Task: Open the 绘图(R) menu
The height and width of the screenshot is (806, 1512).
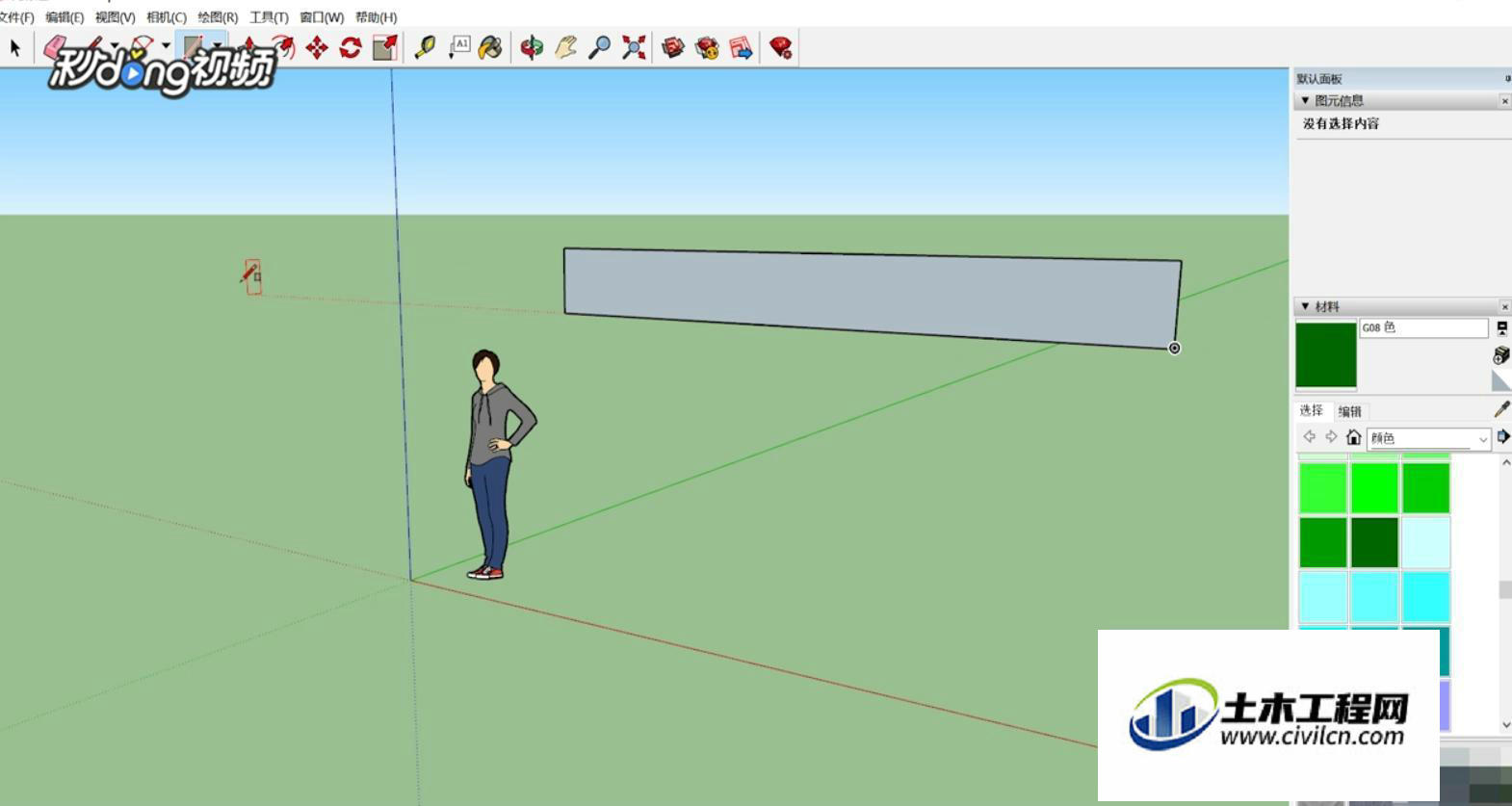Action: [218, 17]
